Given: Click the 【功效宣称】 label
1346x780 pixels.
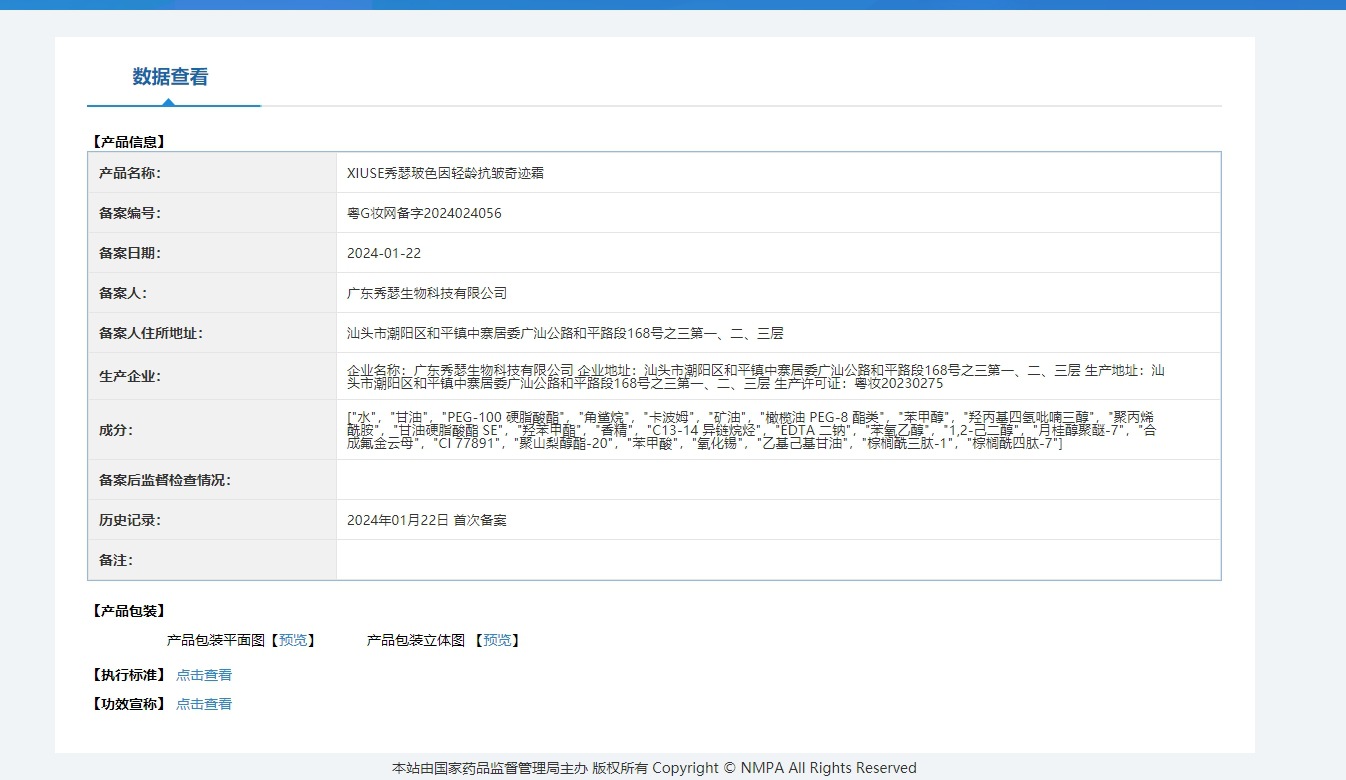Looking at the screenshot, I should [125, 703].
